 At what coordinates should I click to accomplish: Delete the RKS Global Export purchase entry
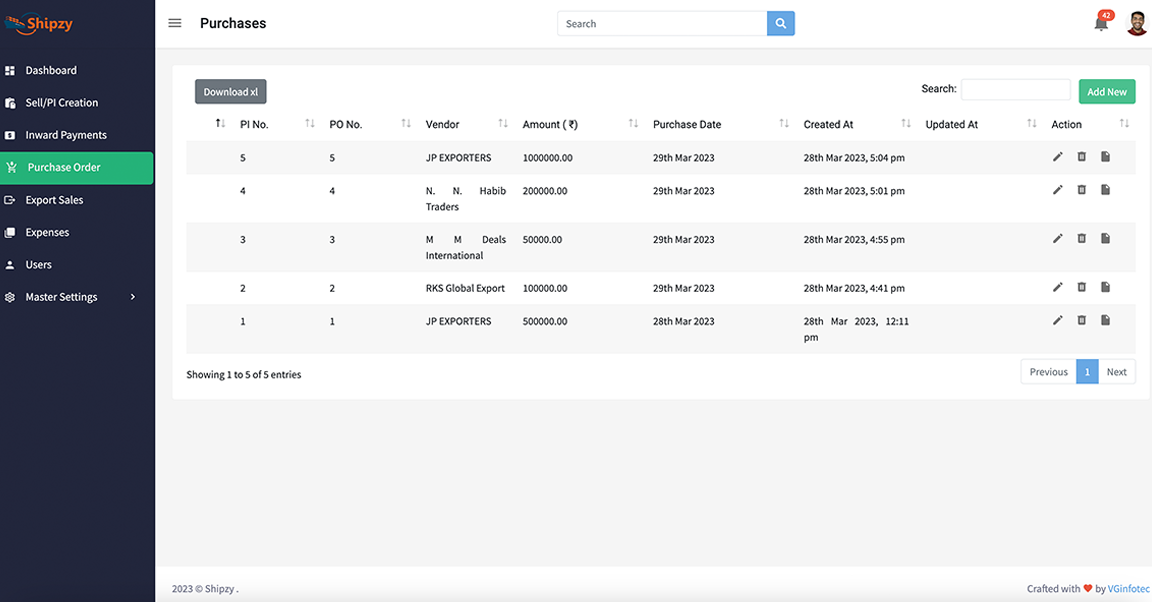click(x=1081, y=287)
